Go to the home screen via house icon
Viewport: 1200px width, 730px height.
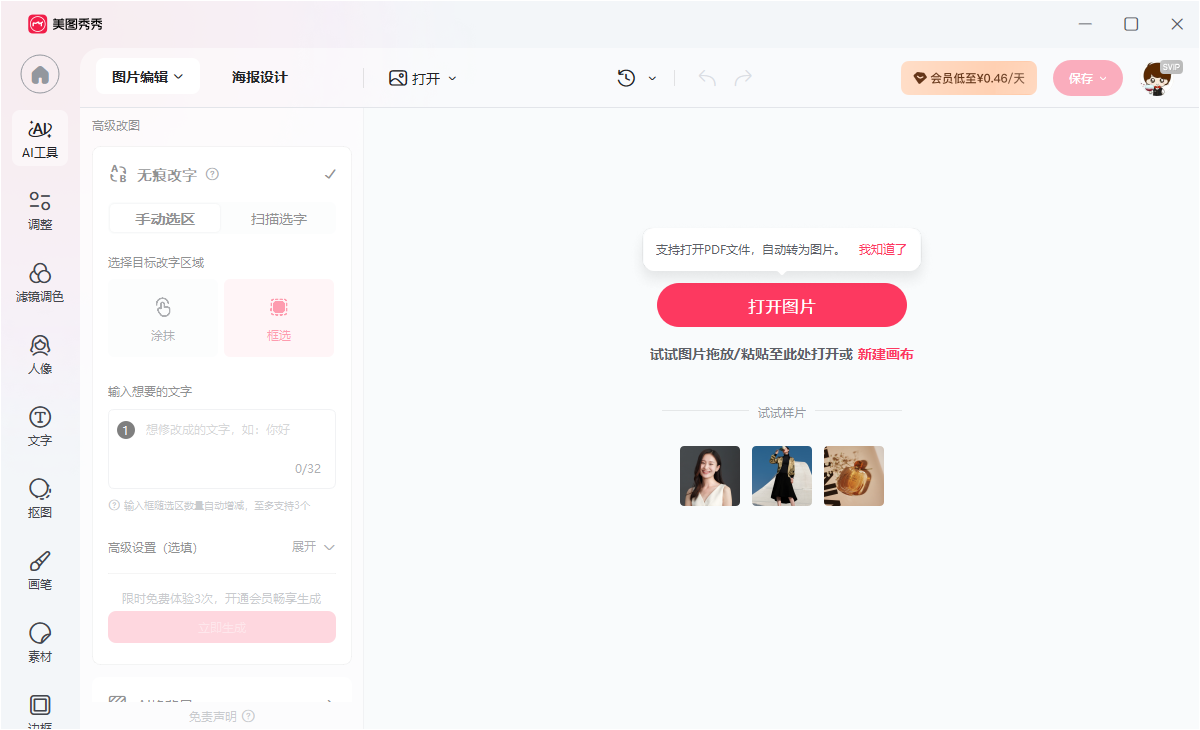40,74
